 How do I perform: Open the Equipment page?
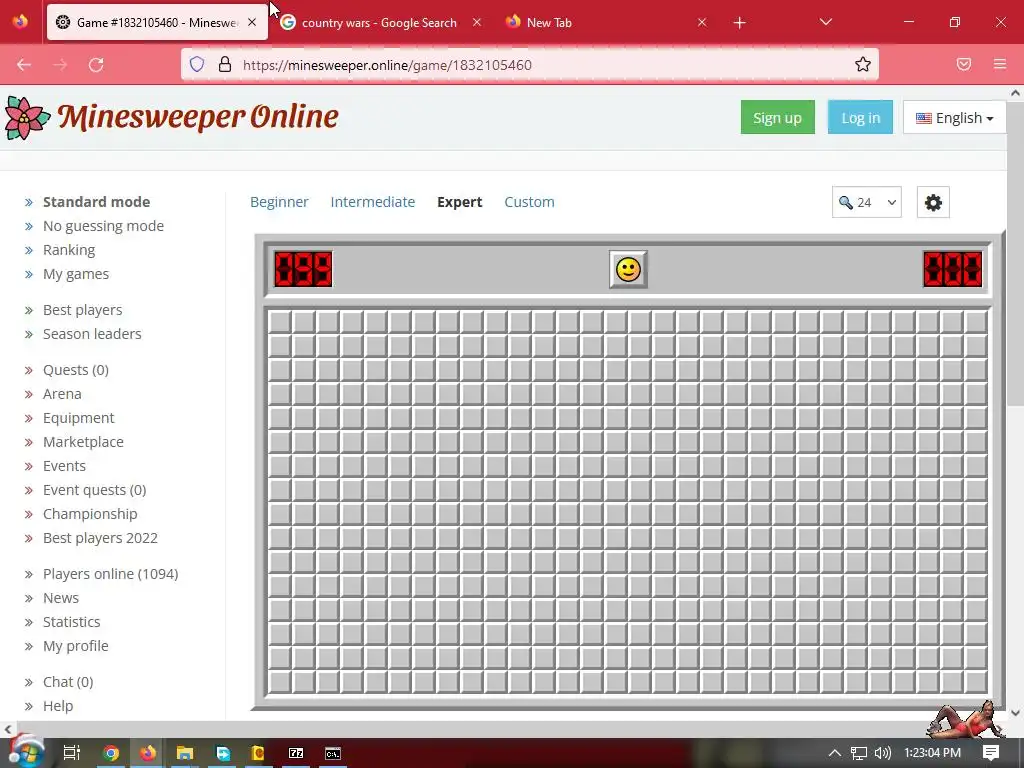pyautogui.click(x=78, y=418)
